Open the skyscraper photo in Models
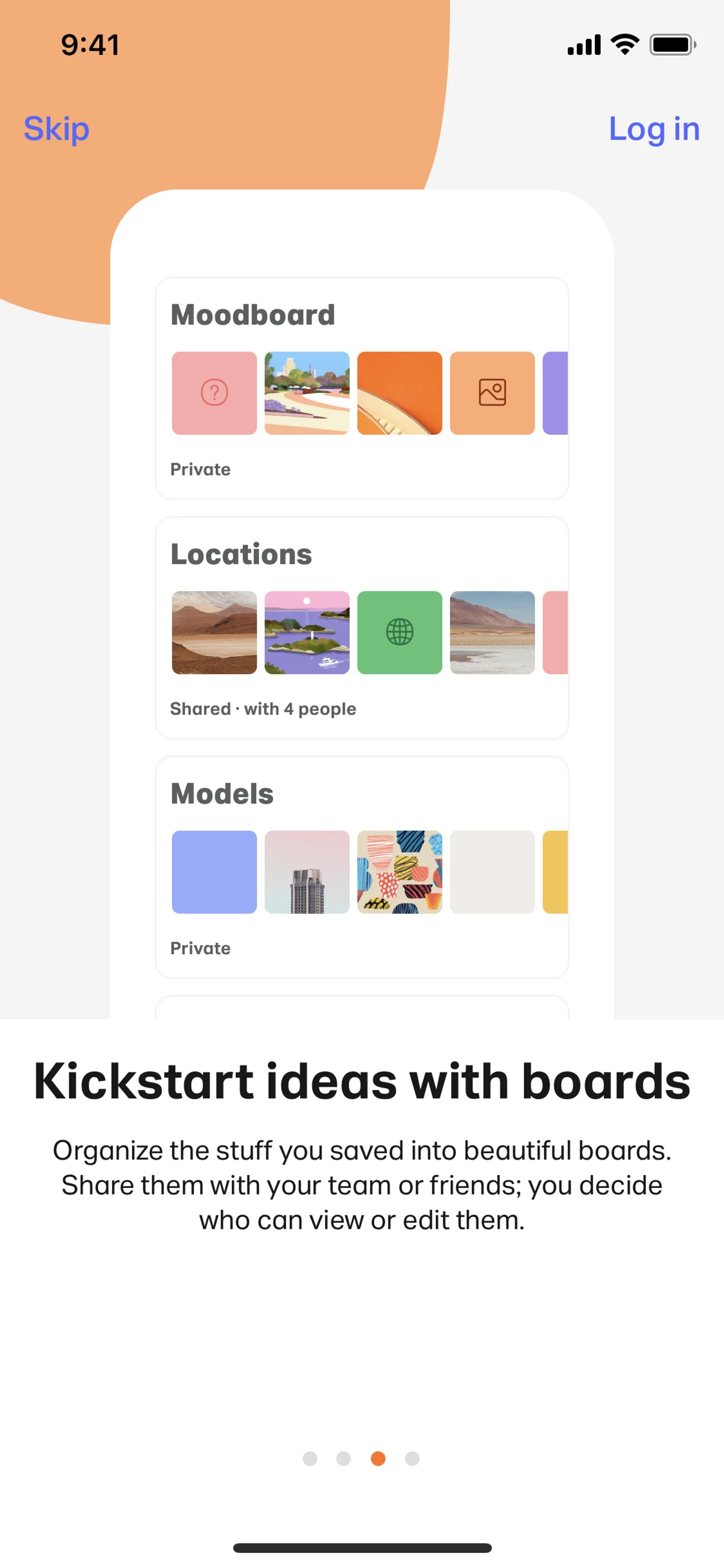The height and width of the screenshot is (1568, 724). [x=307, y=872]
